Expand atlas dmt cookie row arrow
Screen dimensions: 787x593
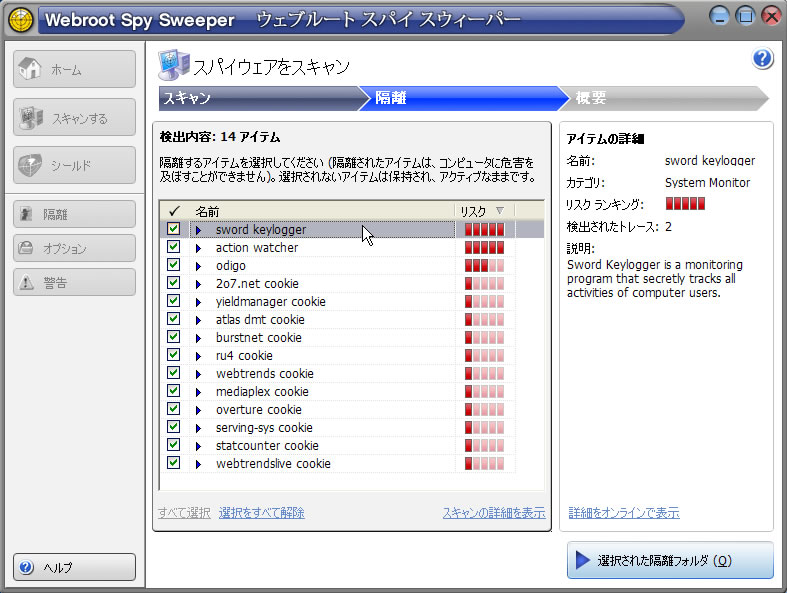[x=198, y=320]
